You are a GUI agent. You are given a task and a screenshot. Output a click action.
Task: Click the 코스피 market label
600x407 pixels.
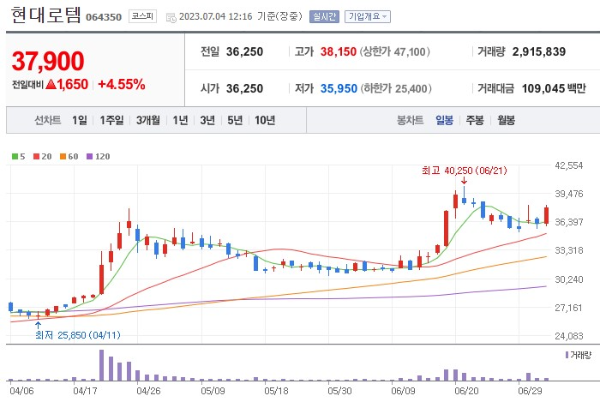pyautogui.click(x=142, y=16)
